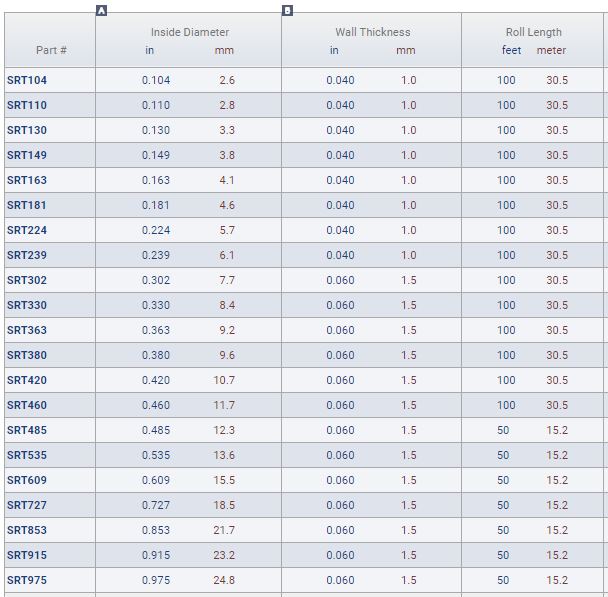
Task: Open part number SRT104 link
Action: click(27, 80)
